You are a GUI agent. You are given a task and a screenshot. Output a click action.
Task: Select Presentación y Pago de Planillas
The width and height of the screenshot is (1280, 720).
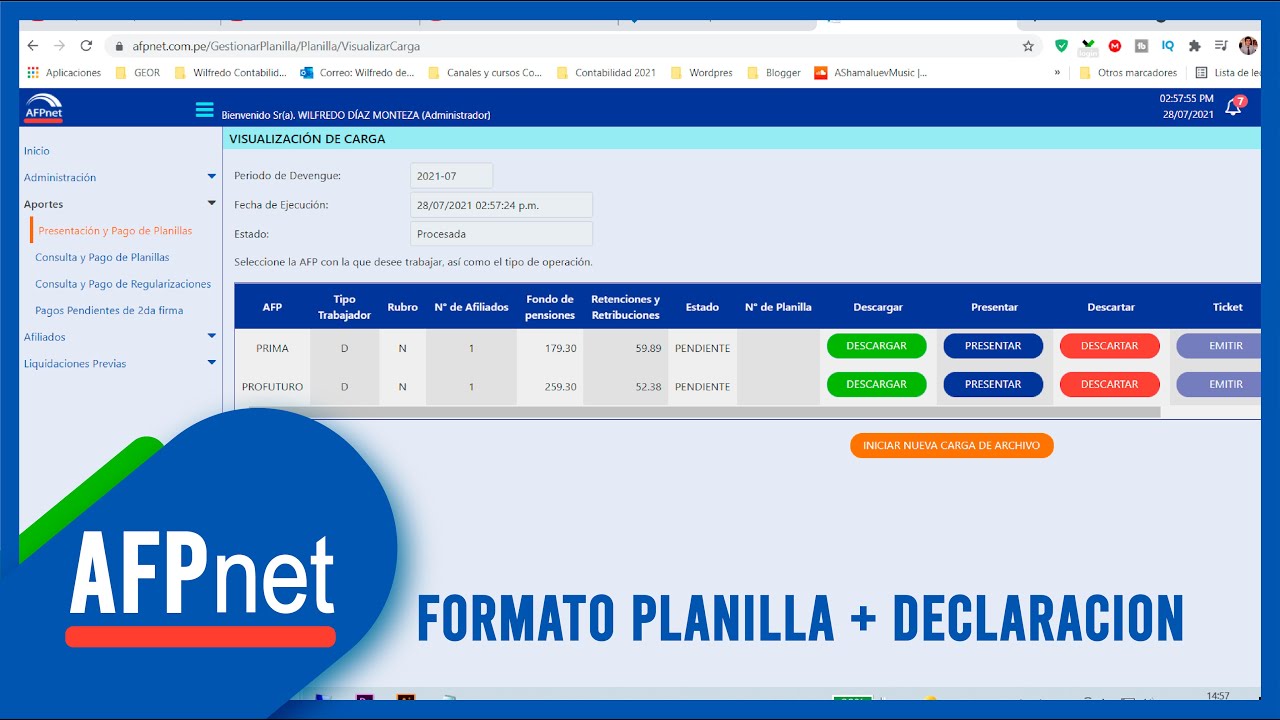pyautogui.click(x=115, y=231)
